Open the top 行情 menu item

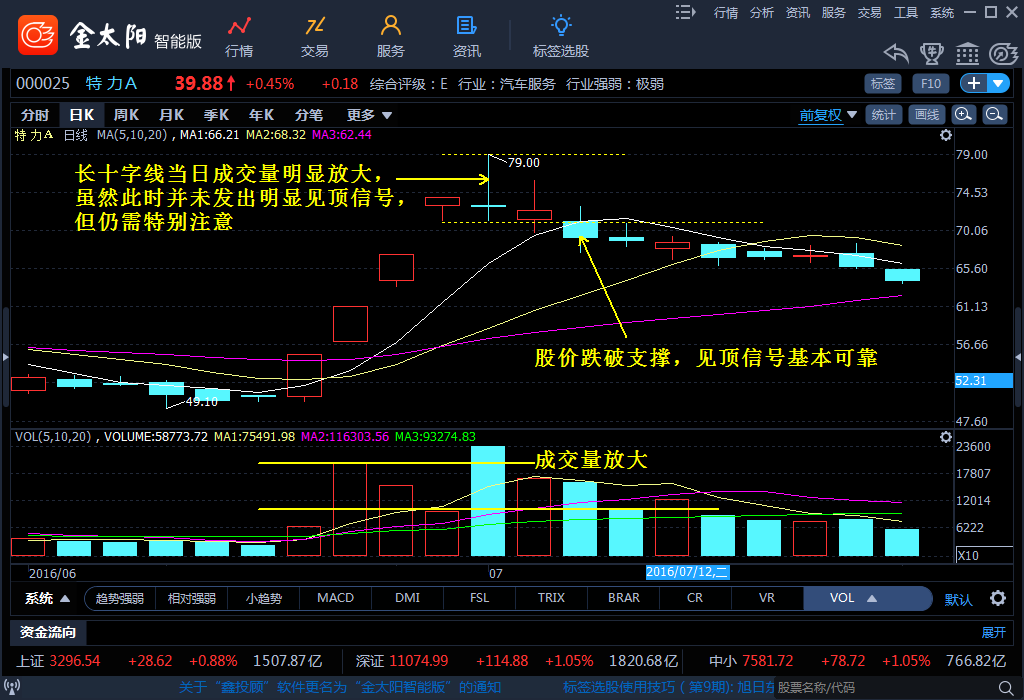pyautogui.click(x=726, y=12)
